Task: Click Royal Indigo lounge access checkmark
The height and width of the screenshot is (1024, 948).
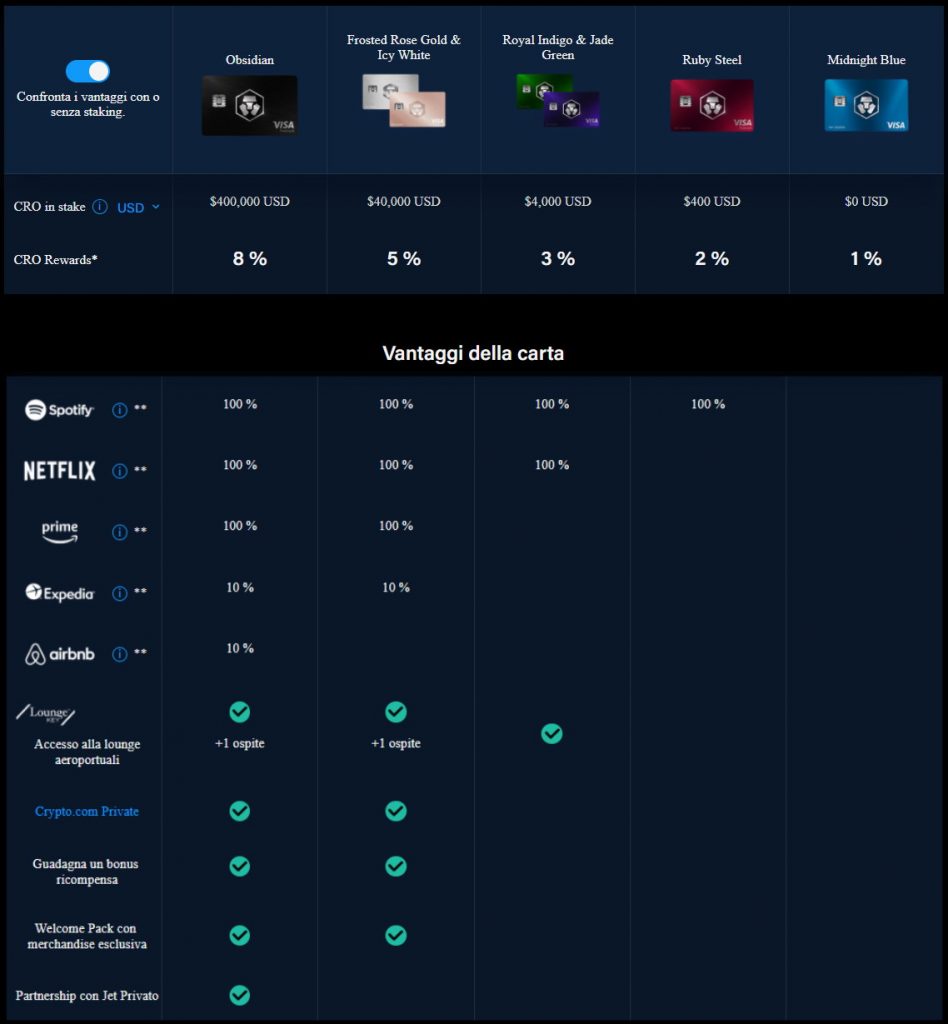Action: 552,734
